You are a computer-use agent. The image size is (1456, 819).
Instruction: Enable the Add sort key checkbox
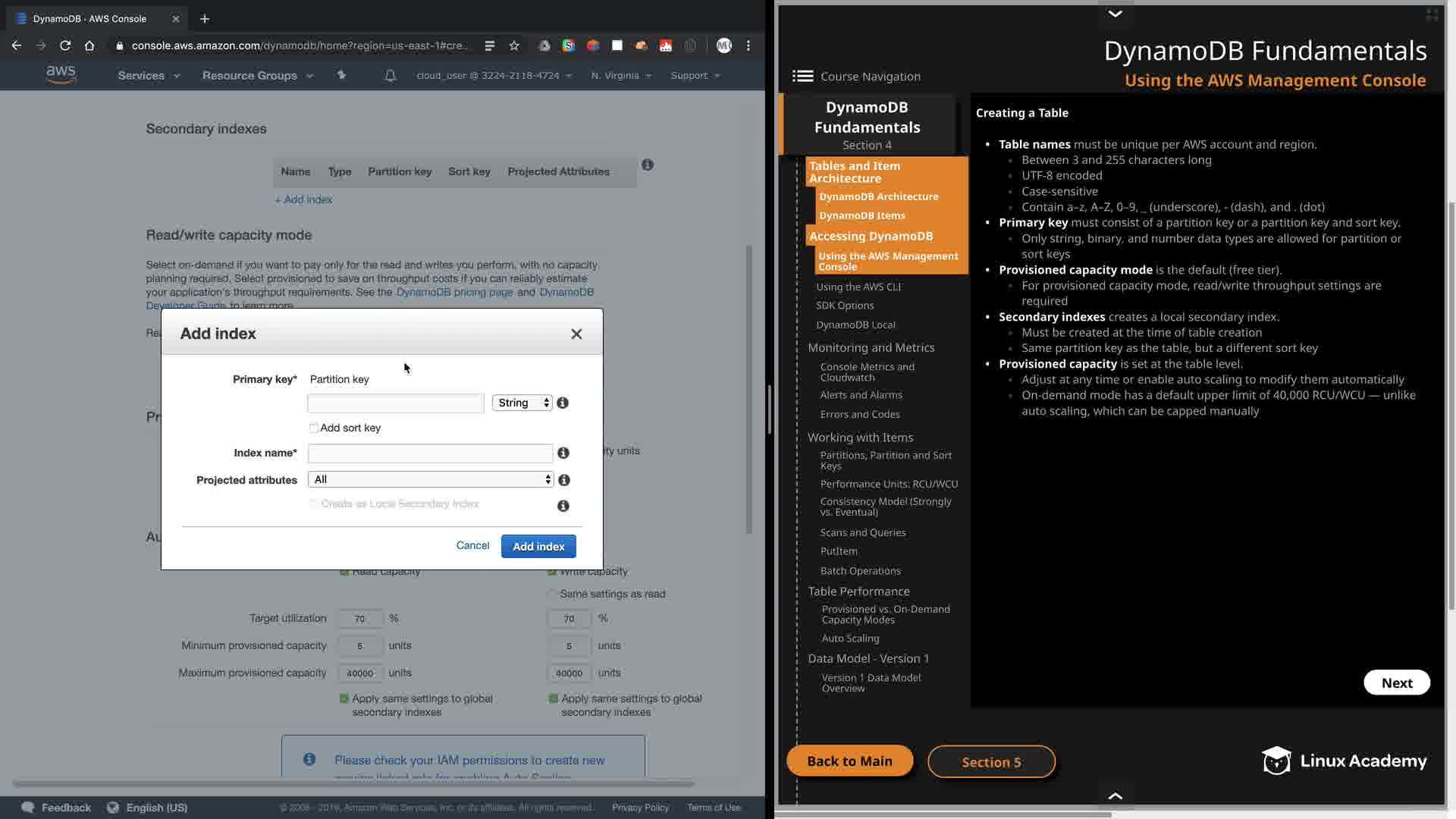[x=314, y=428]
